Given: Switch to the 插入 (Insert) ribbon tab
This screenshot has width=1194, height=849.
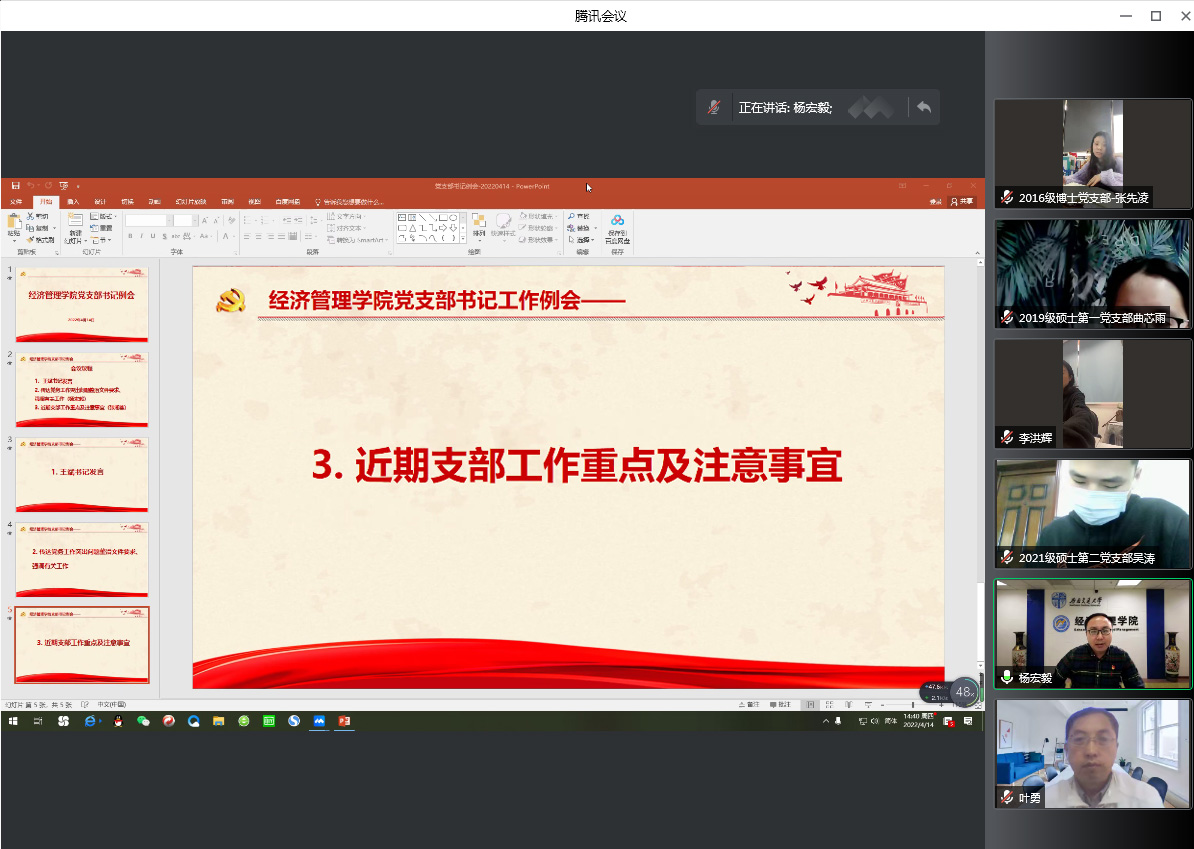Looking at the screenshot, I should tap(73, 201).
